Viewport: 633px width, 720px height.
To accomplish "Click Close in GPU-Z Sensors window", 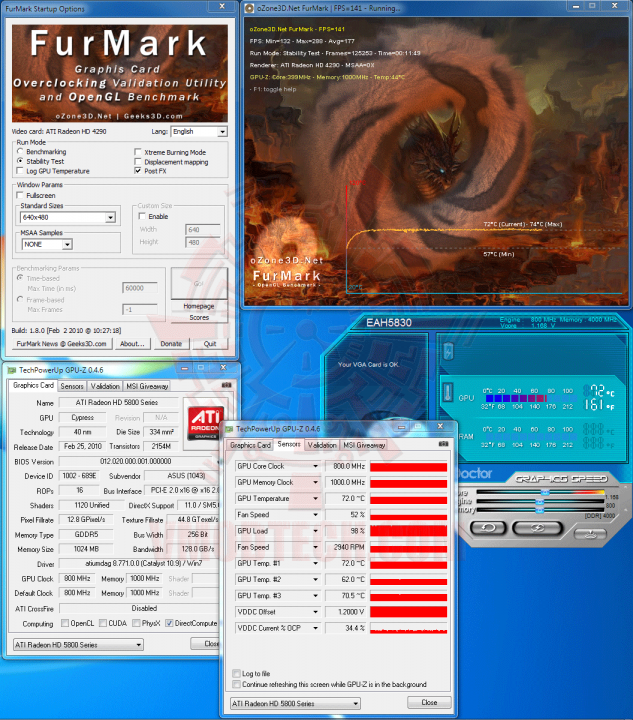I will point(429,702).
